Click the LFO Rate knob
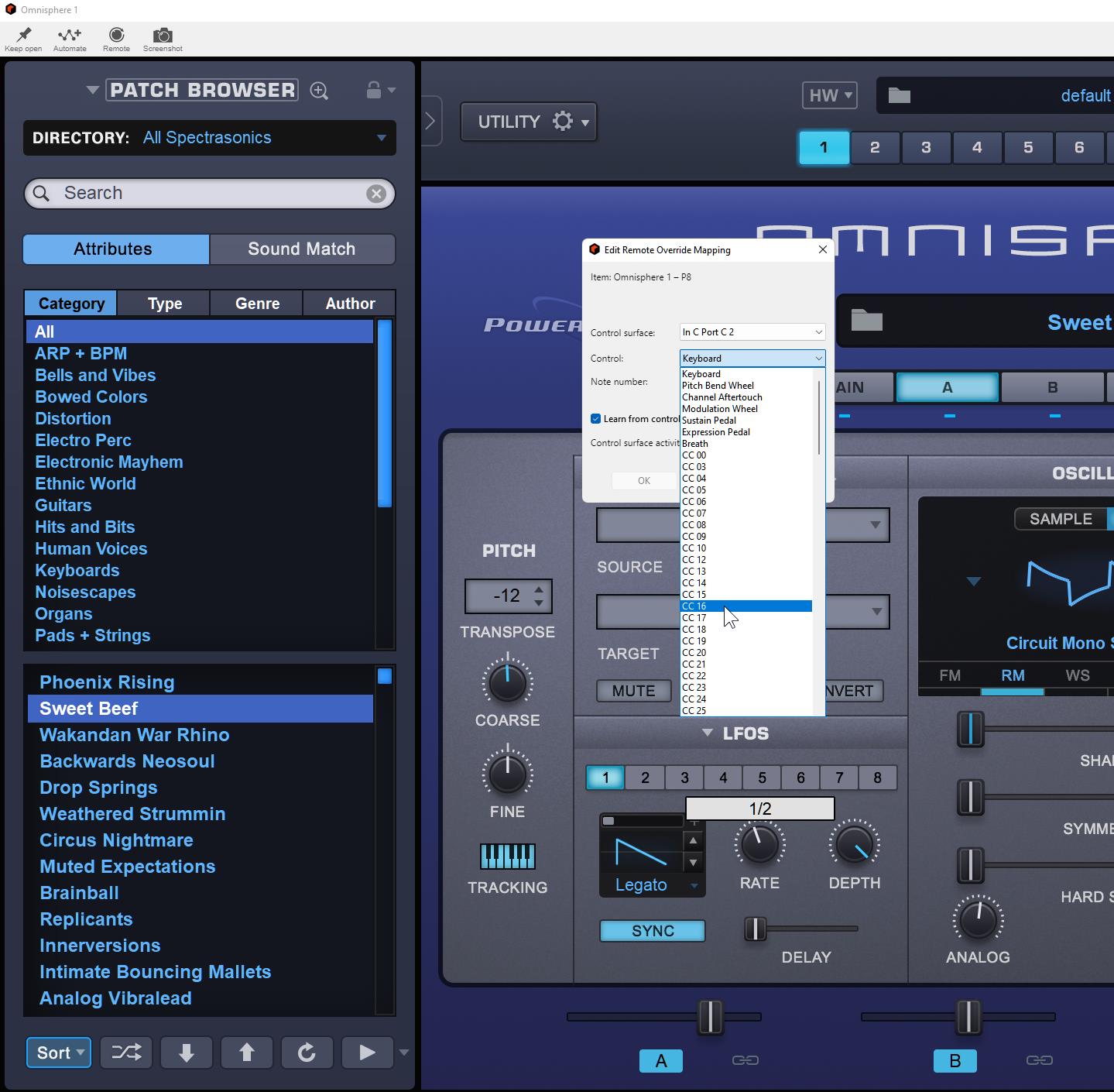 tap(759, 843)
